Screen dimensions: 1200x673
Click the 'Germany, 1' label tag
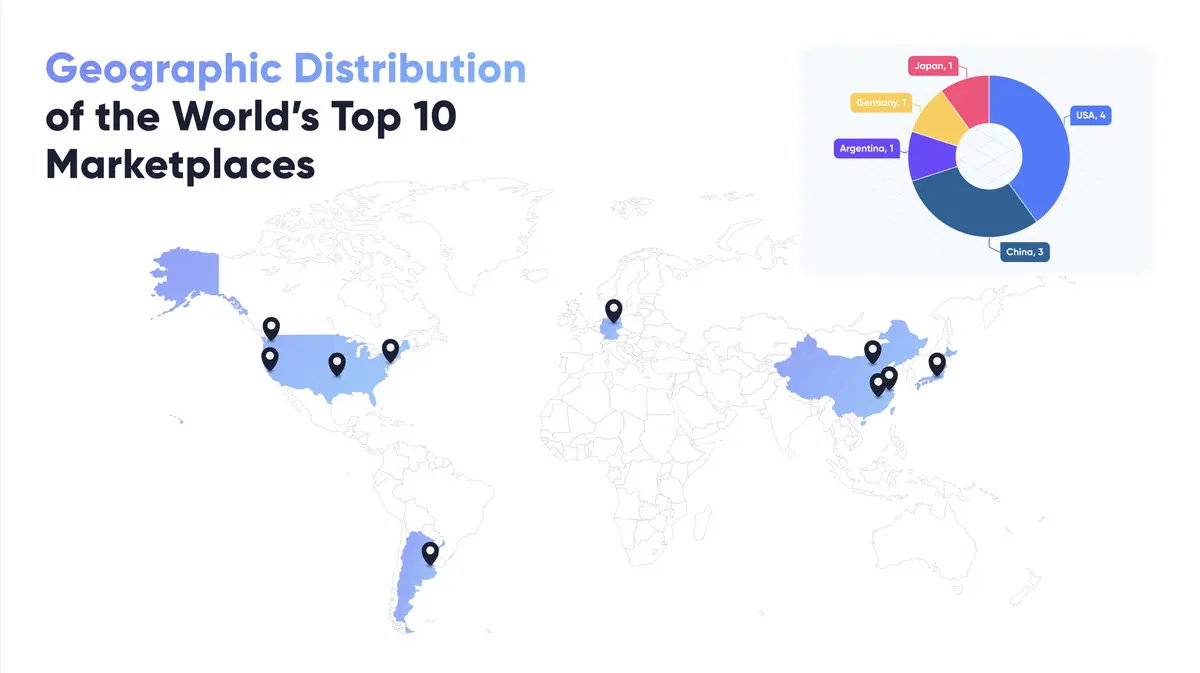(879, 102)
